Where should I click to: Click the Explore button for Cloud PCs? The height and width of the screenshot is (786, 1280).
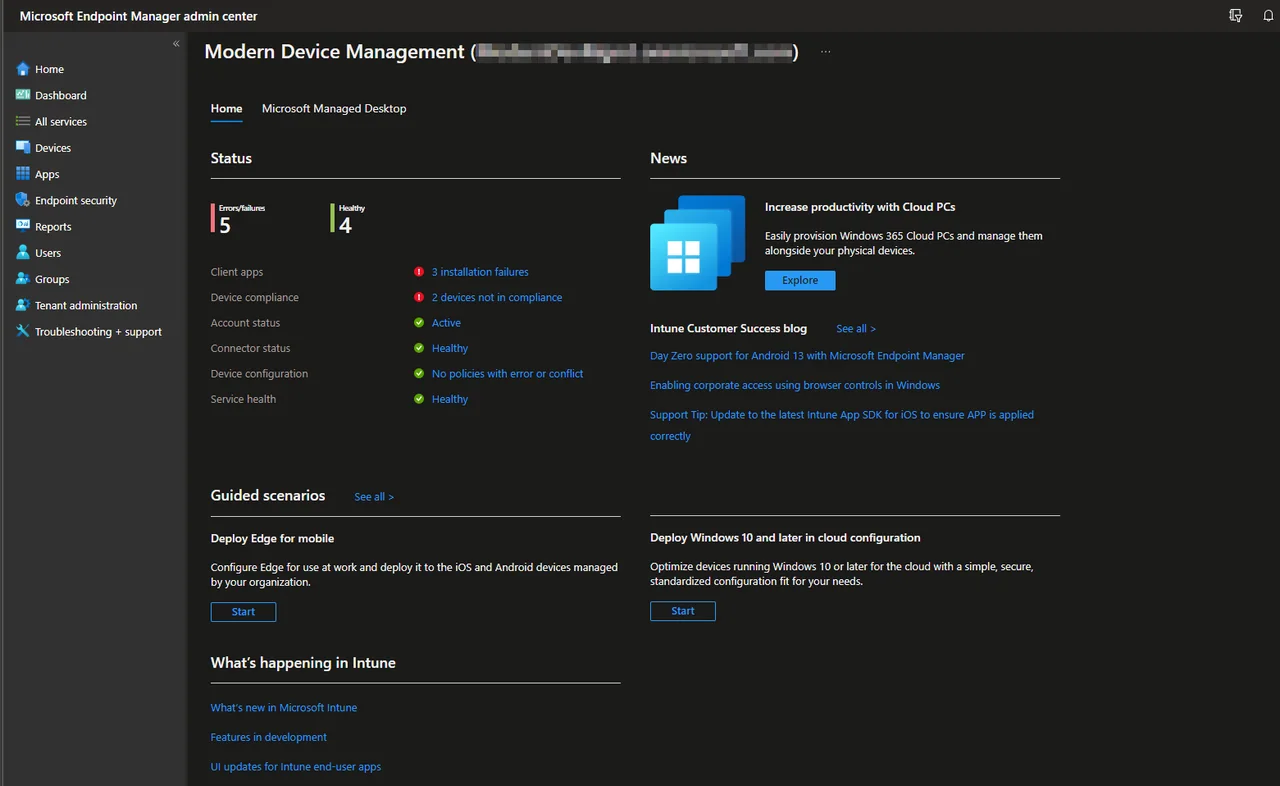(x=800, y=280)
